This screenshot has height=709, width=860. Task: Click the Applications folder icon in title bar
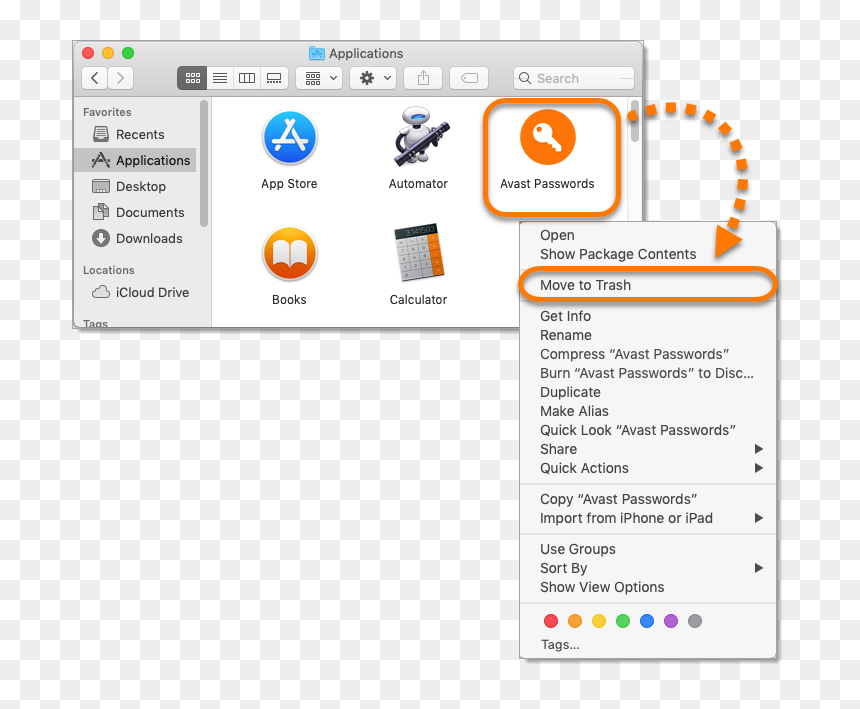coord(317,53)
